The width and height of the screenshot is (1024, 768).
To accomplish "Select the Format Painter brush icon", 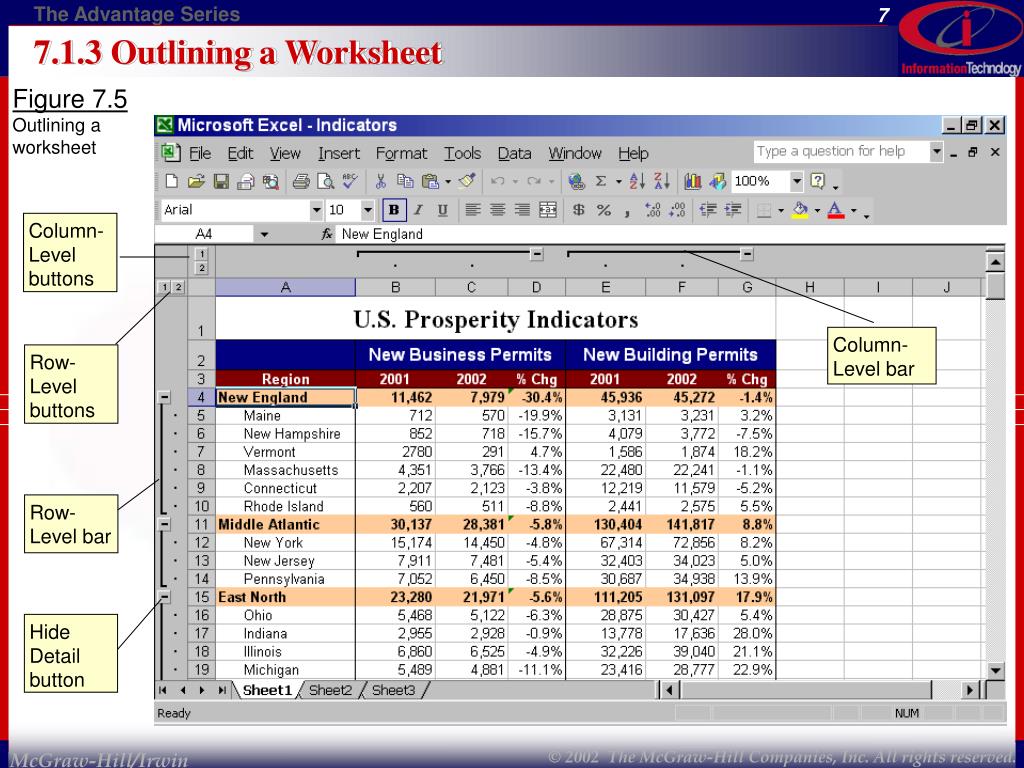I will [467, 181].
